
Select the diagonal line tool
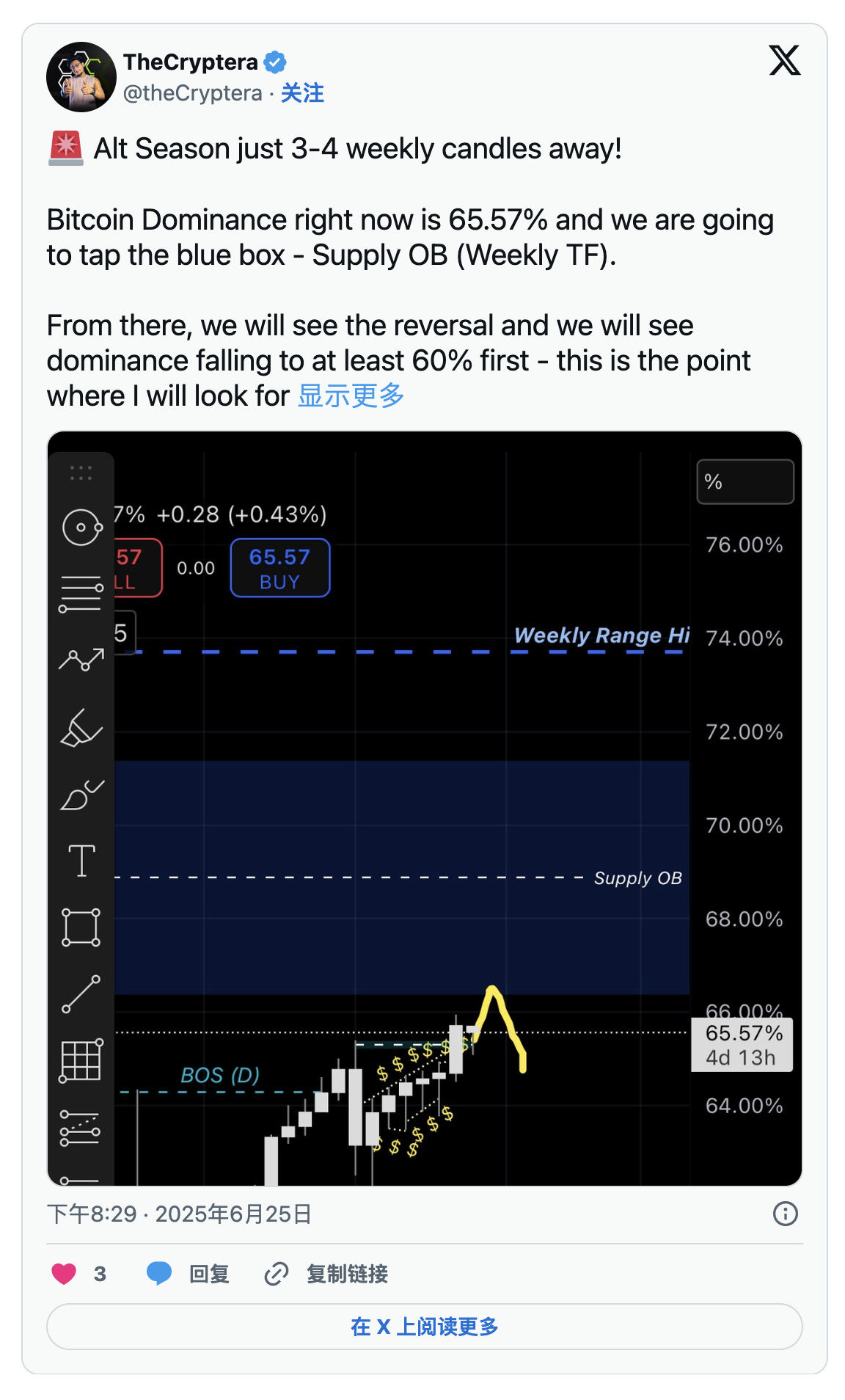click(81, 994)
